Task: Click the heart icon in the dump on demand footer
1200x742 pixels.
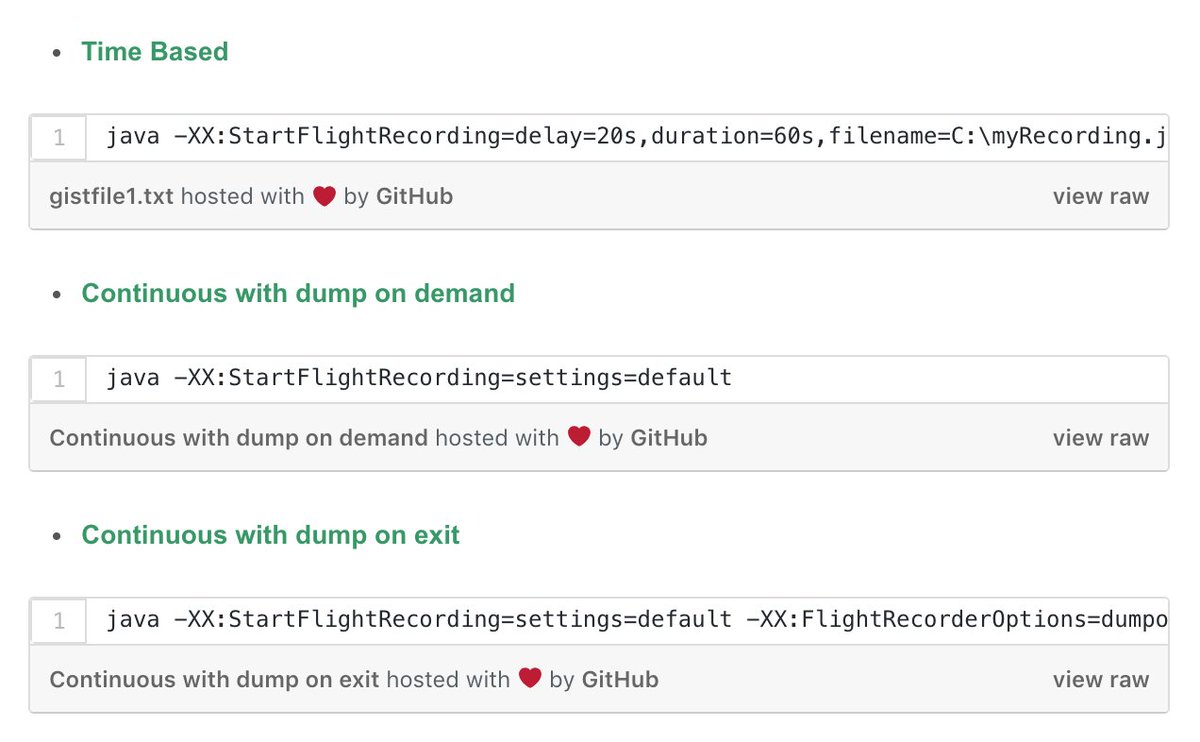Action: [x=579, y=437]
